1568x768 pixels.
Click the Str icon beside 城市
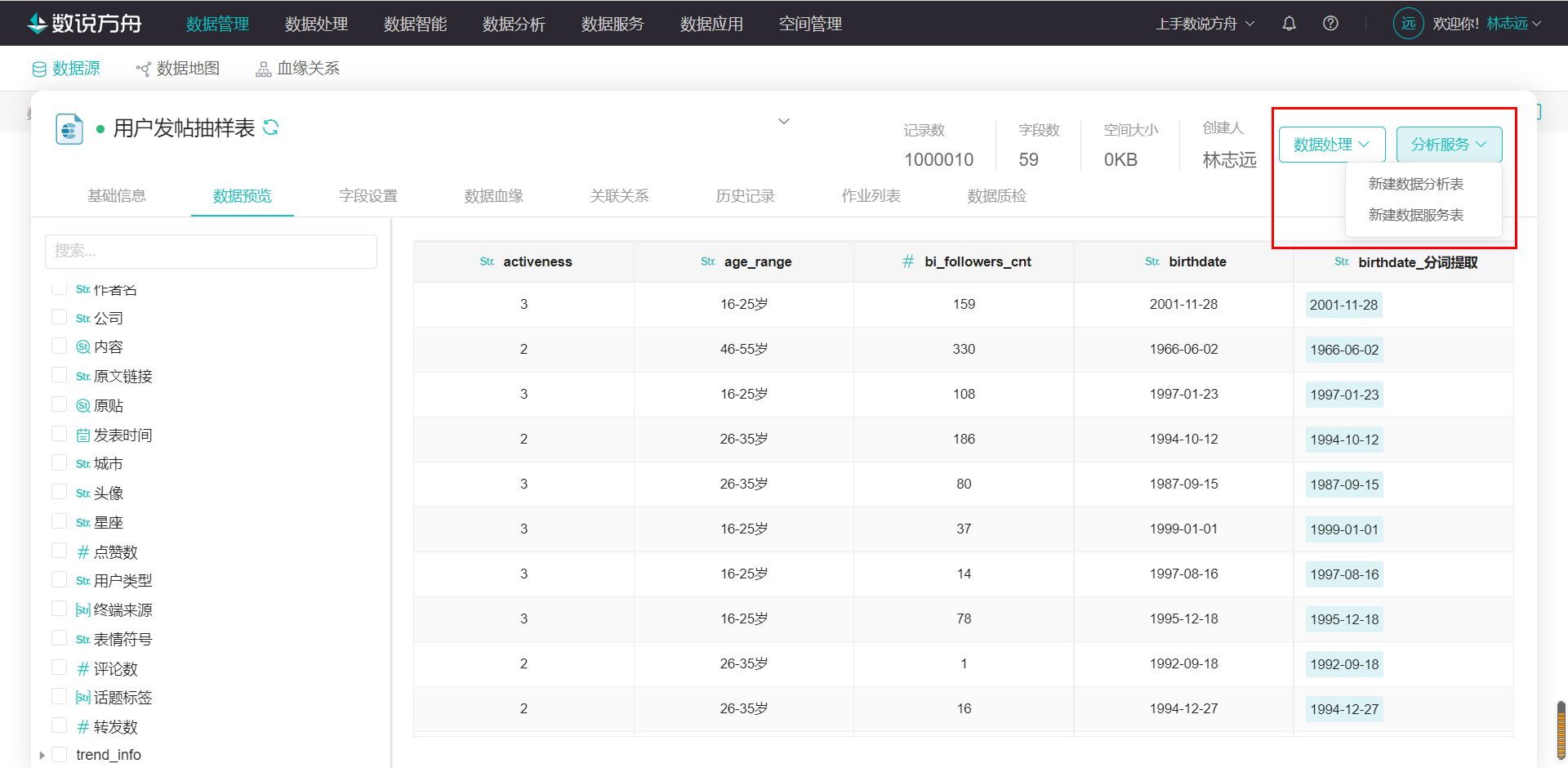click(x=83, y=464)
